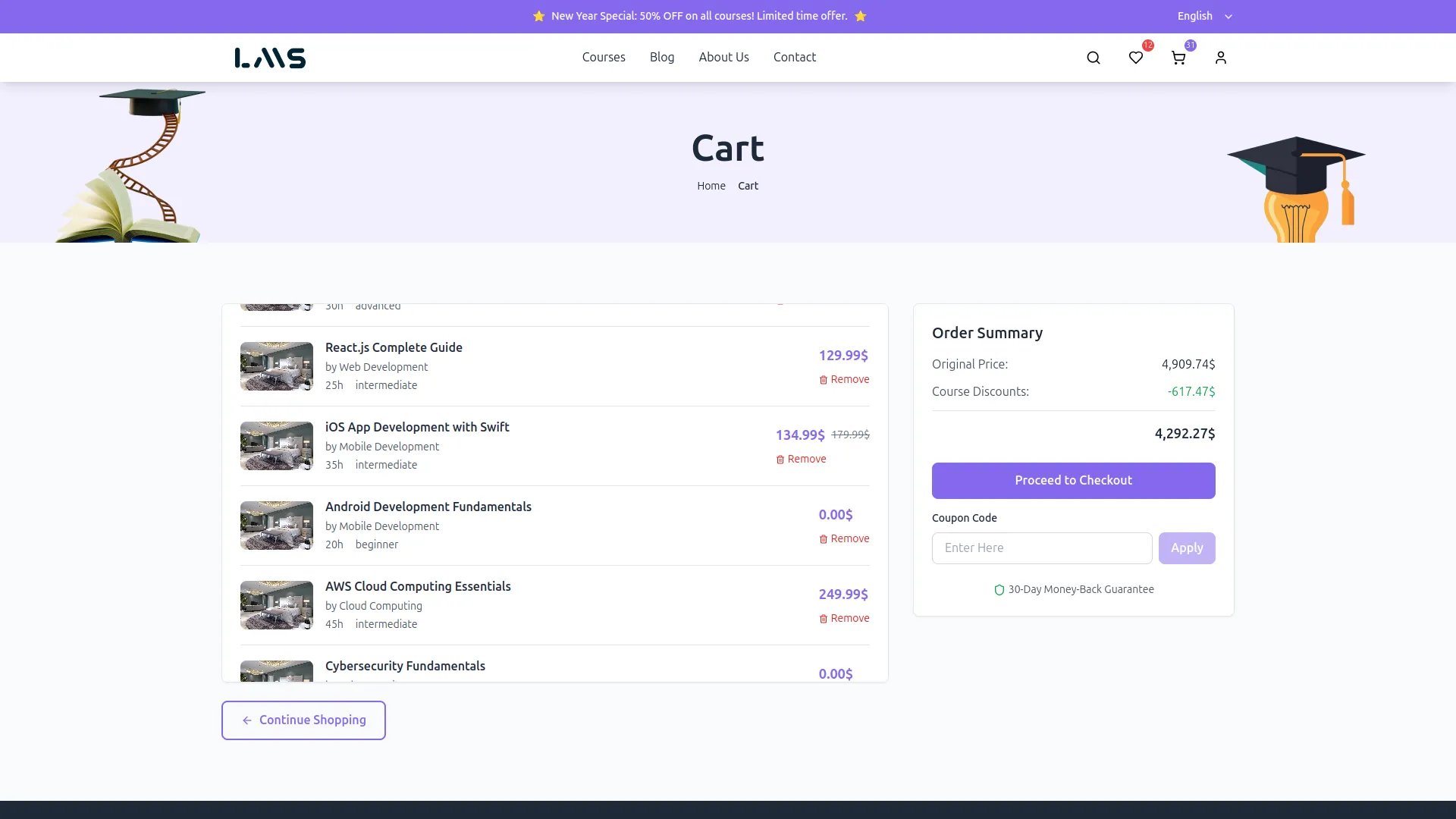
Task: Click Proceed to Checkout button
Action: pos(1073,481)
